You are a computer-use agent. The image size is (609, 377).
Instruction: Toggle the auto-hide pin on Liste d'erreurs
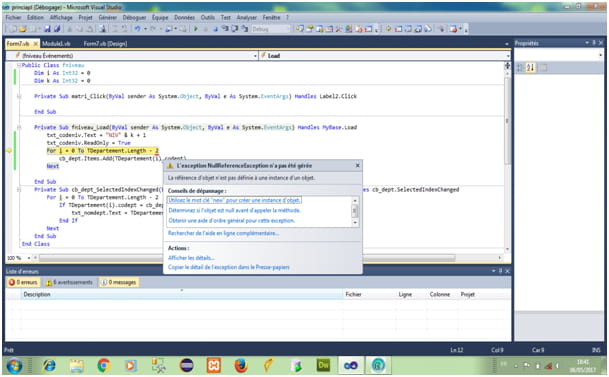point(500,271)
